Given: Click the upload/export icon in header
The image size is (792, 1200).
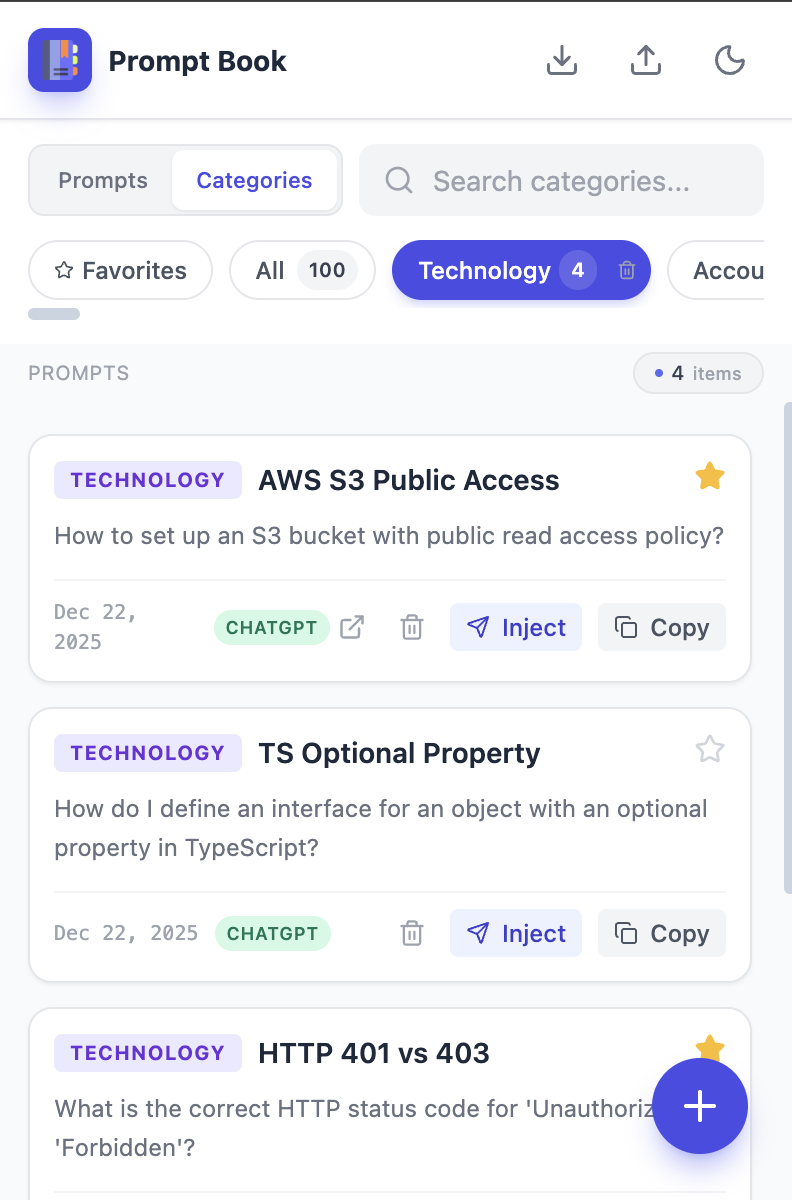Looking at the screenshot, I should point(647,61).
